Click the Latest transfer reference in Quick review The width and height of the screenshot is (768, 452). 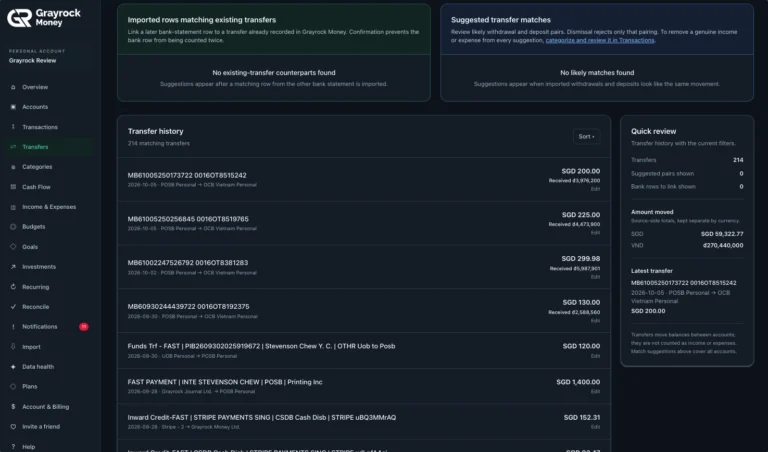point(683,283)
